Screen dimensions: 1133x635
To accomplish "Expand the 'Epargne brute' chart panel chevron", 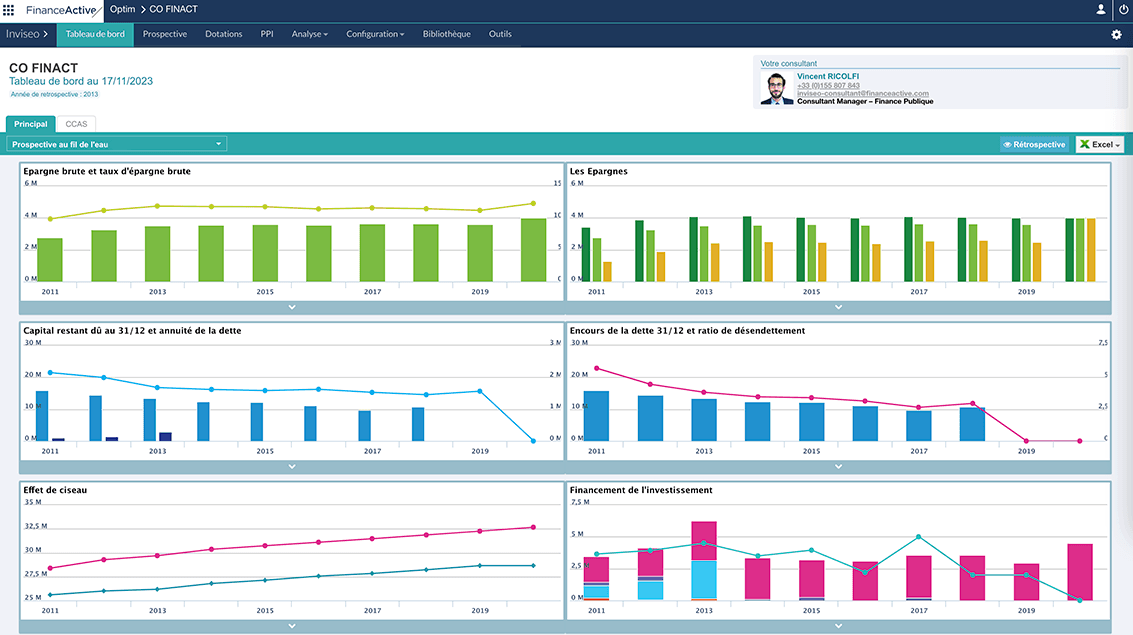I will (292, 307).
